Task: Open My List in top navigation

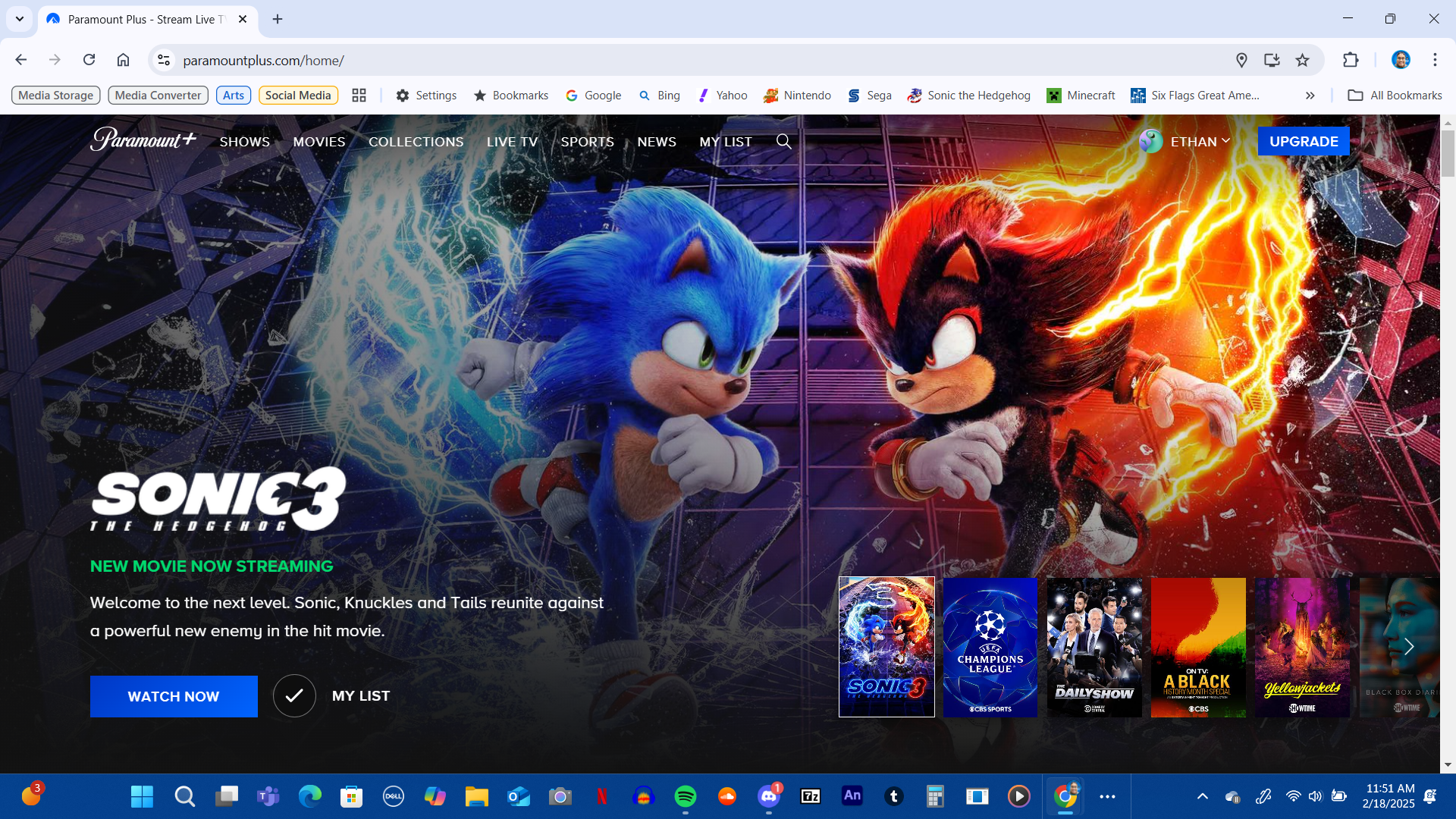Action: pyautogui.click(x=726, y=142)
